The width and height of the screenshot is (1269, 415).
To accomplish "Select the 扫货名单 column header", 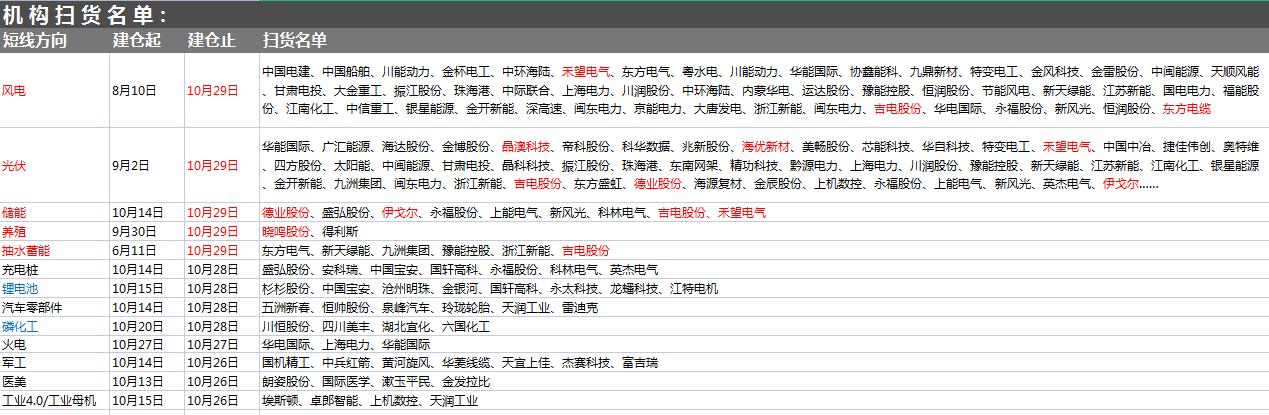I will coord(294,40).
